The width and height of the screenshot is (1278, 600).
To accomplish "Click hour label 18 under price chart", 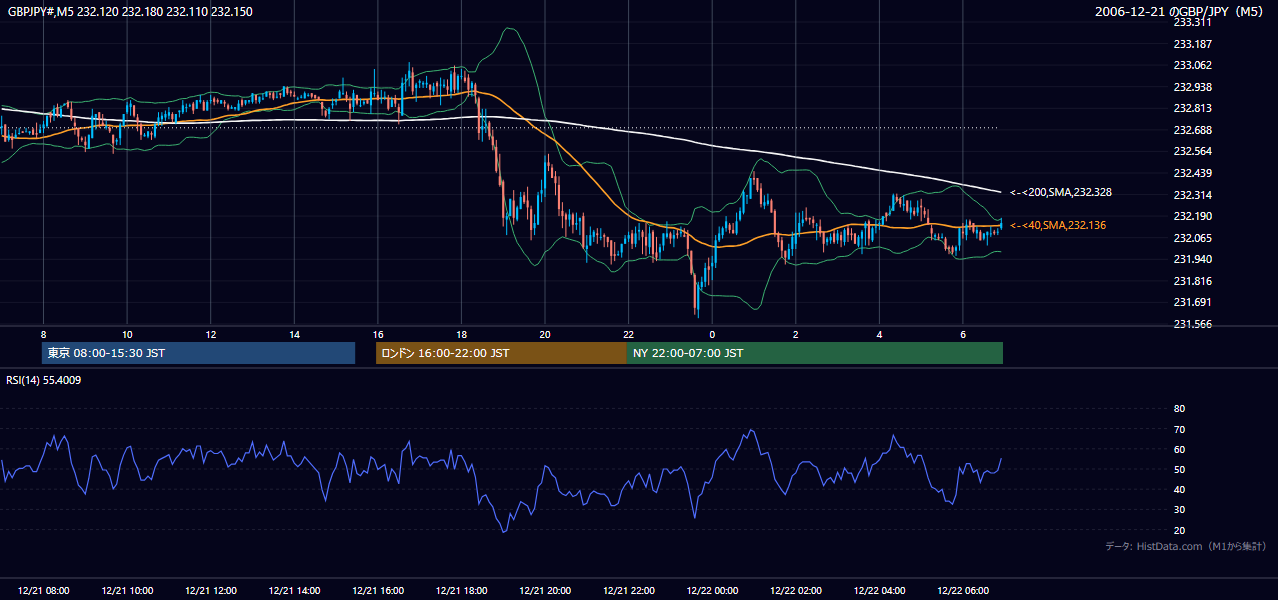I will click(x=462, y=334).
